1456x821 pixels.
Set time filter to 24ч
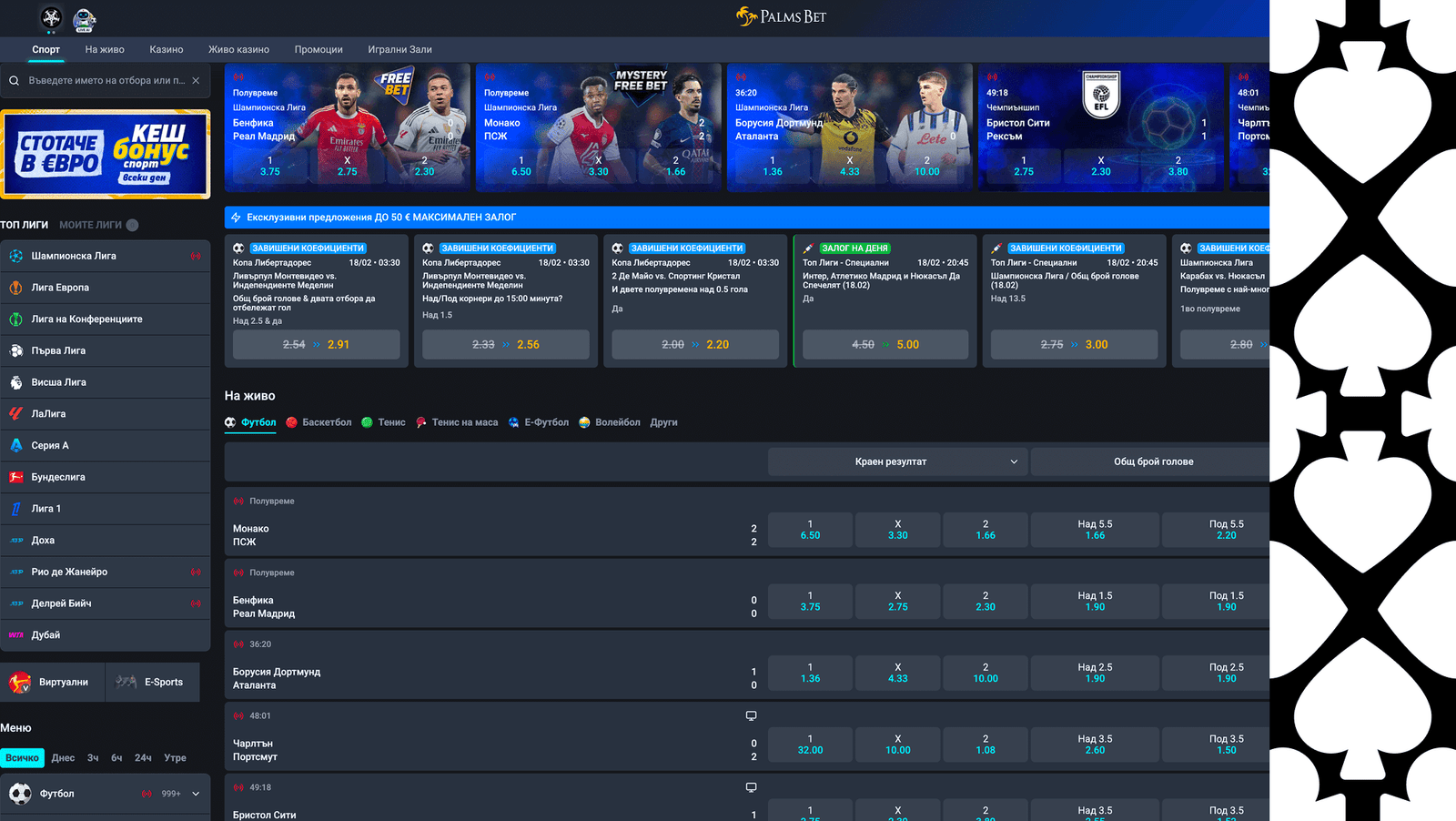(143, 757)
